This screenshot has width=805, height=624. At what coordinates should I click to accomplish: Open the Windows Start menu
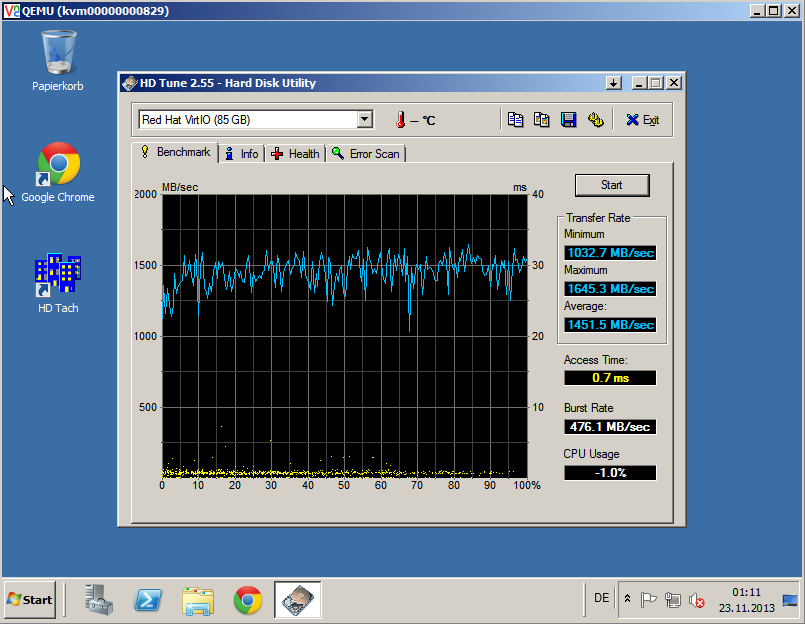[x=30, y=599]
